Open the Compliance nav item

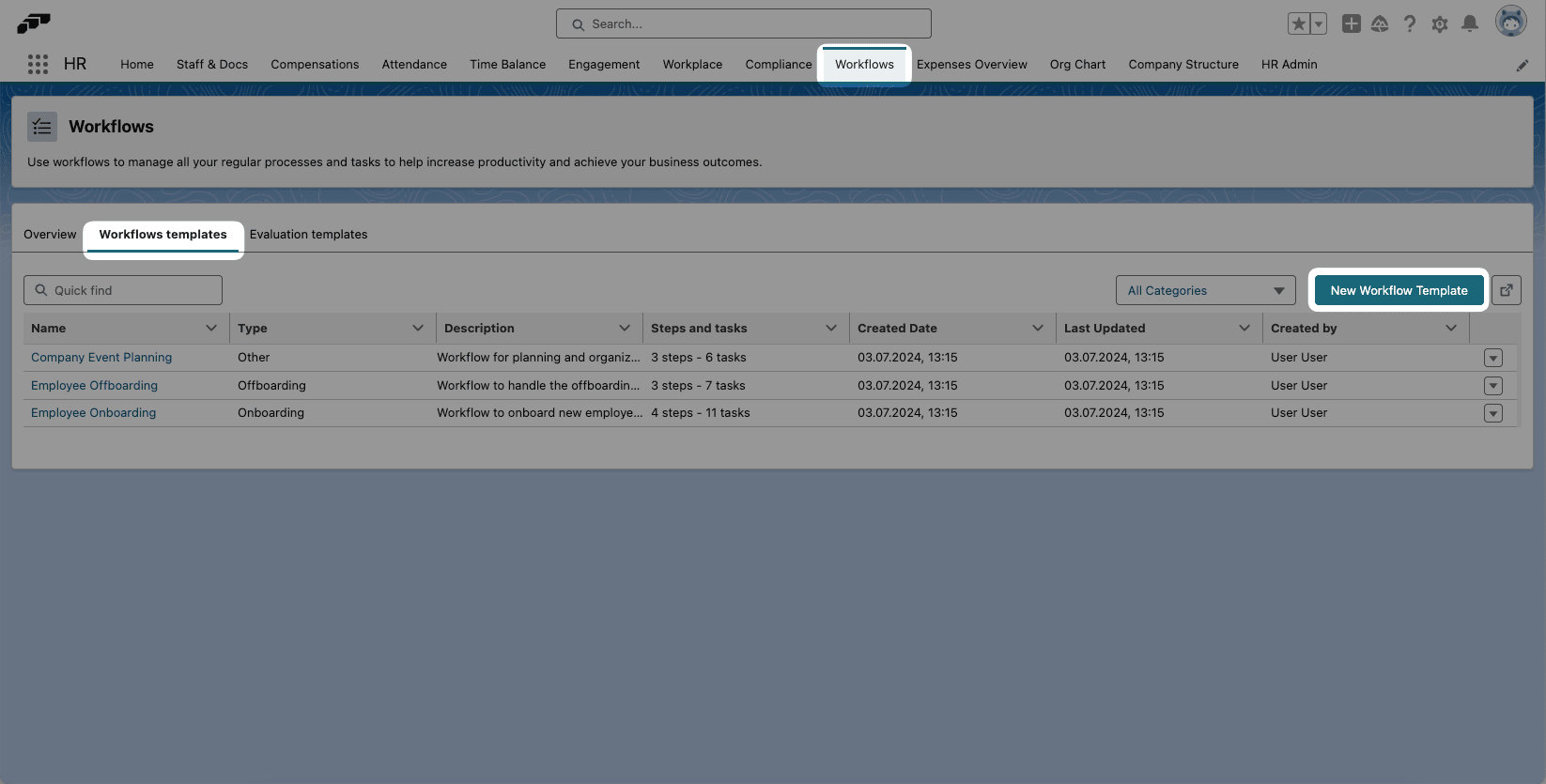coord(779,65)
